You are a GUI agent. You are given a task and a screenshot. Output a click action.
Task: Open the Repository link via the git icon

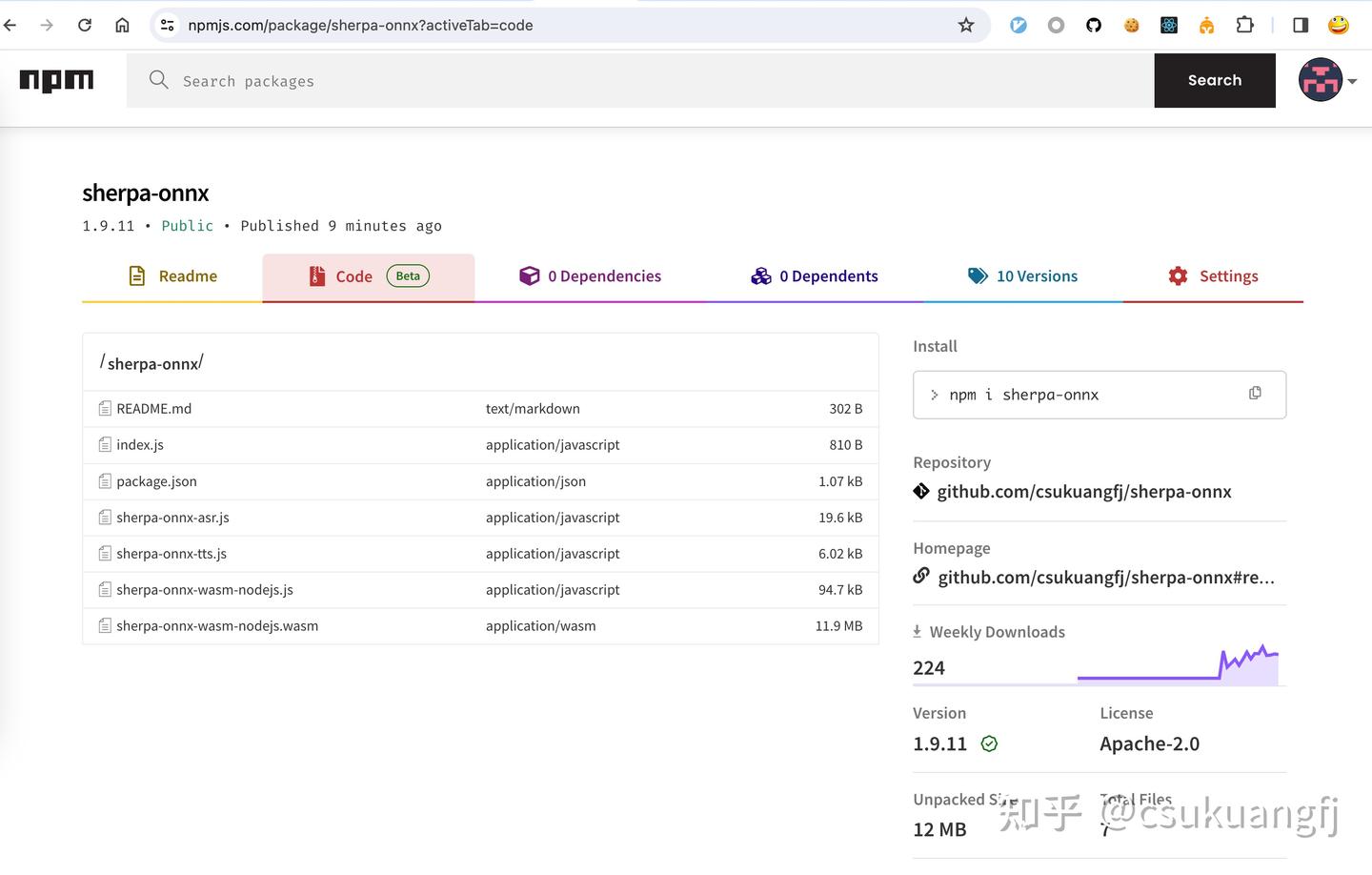pyautogui.click(x=920, y=491)
